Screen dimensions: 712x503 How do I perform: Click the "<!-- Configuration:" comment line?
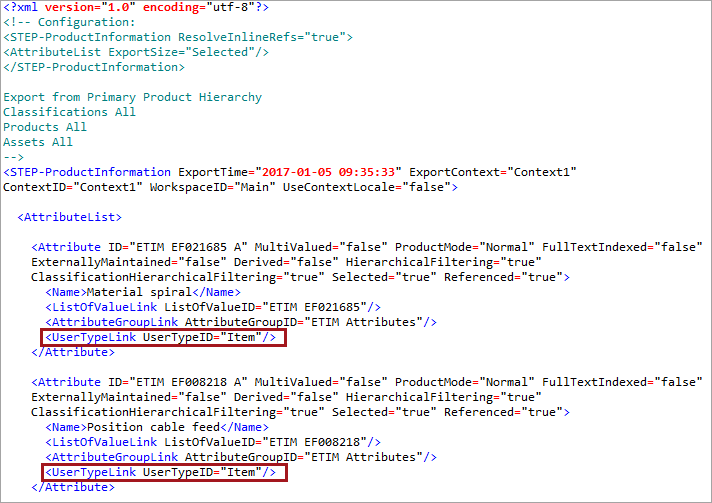pos(69,22)
